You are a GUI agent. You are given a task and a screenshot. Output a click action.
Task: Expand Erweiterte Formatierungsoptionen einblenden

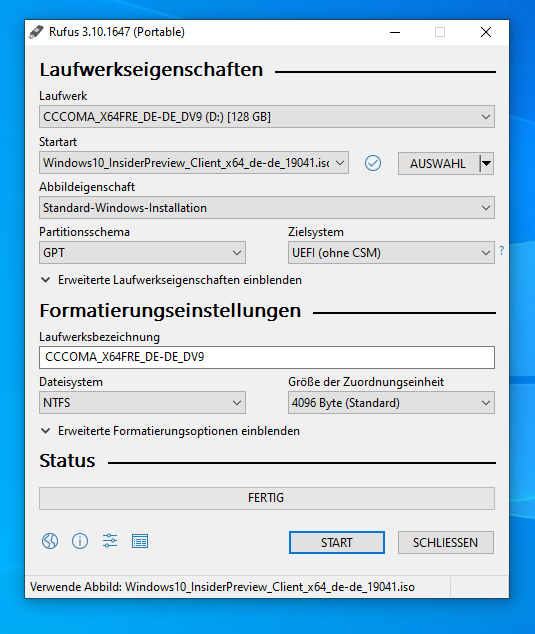170,431
